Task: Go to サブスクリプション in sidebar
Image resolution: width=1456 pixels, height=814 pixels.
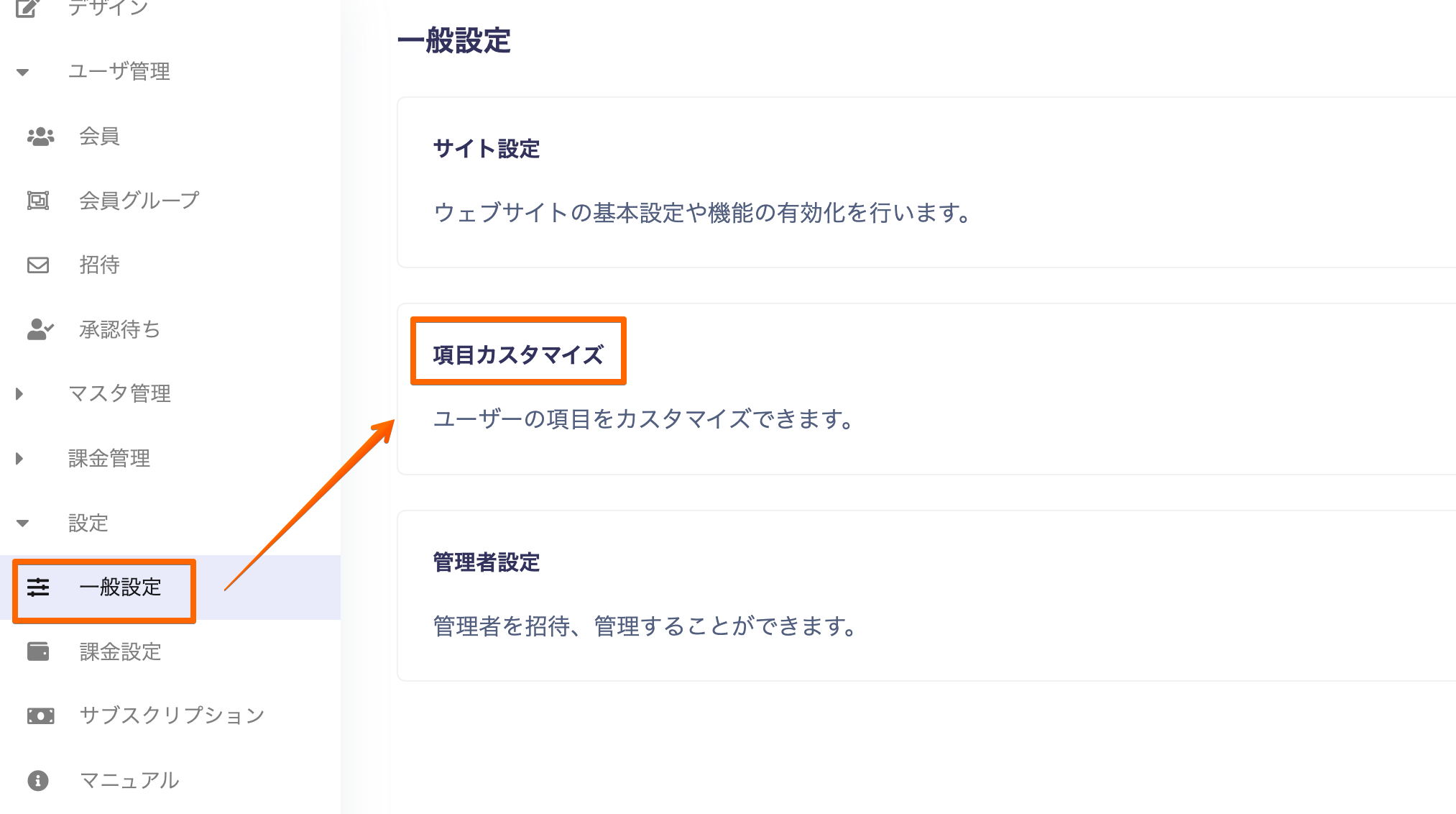Action: click(172, 715)
